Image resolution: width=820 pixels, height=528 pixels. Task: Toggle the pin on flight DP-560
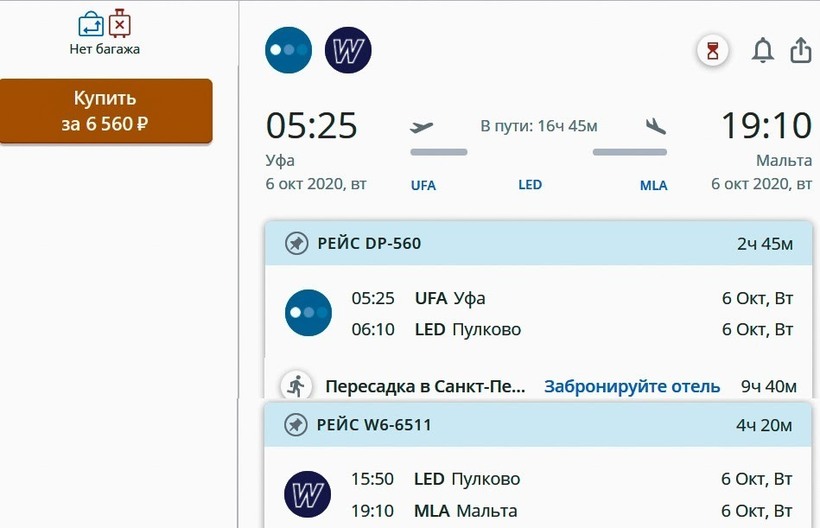pyautogui.click(x=296, y=243)
